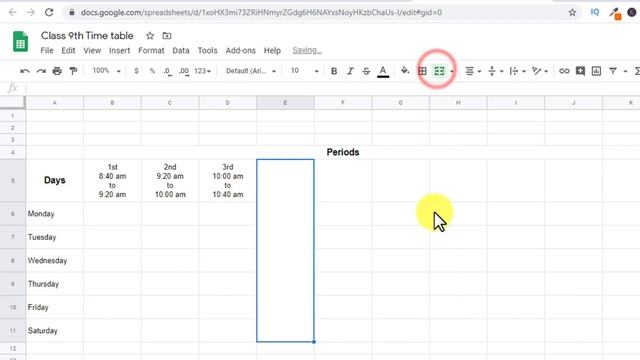Open the fill color picker
This screenshot has height=360, width=640.
(x=405, y=71)
